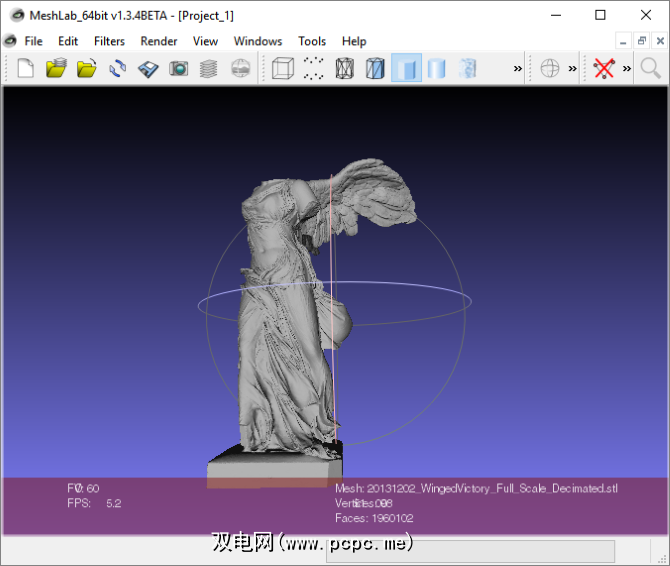The height and width of the screenshot is (566, 670).
Task: Click the magnifier search icon
Action: click(651, 69)
